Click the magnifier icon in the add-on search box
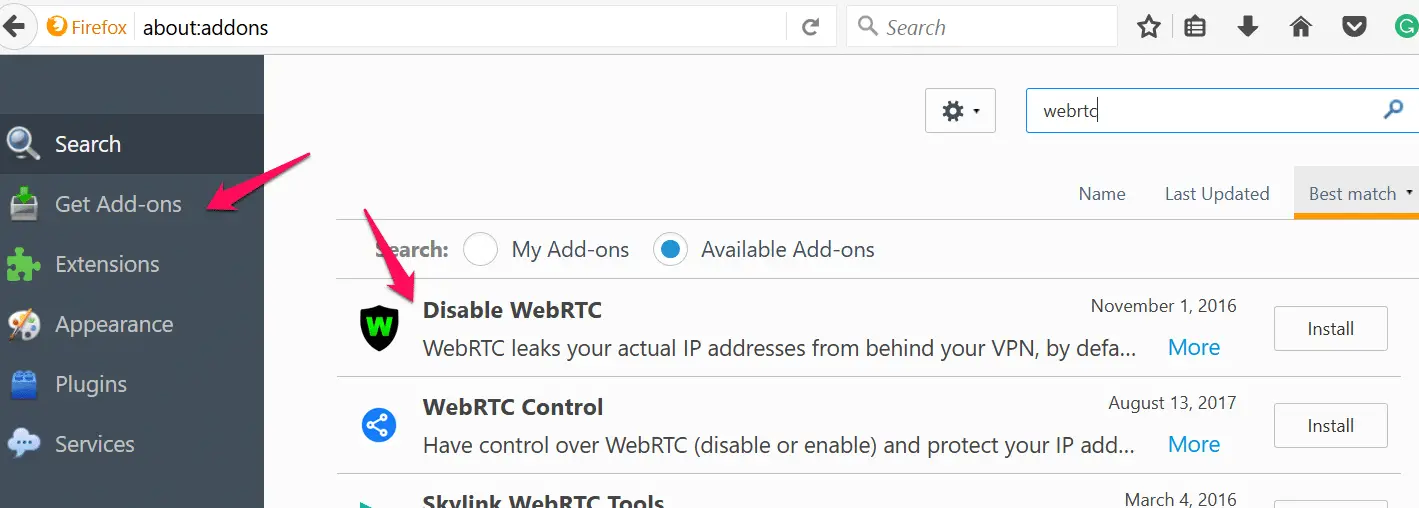This screenshot has height=508, width=1419. click(x=1392, y=110)
